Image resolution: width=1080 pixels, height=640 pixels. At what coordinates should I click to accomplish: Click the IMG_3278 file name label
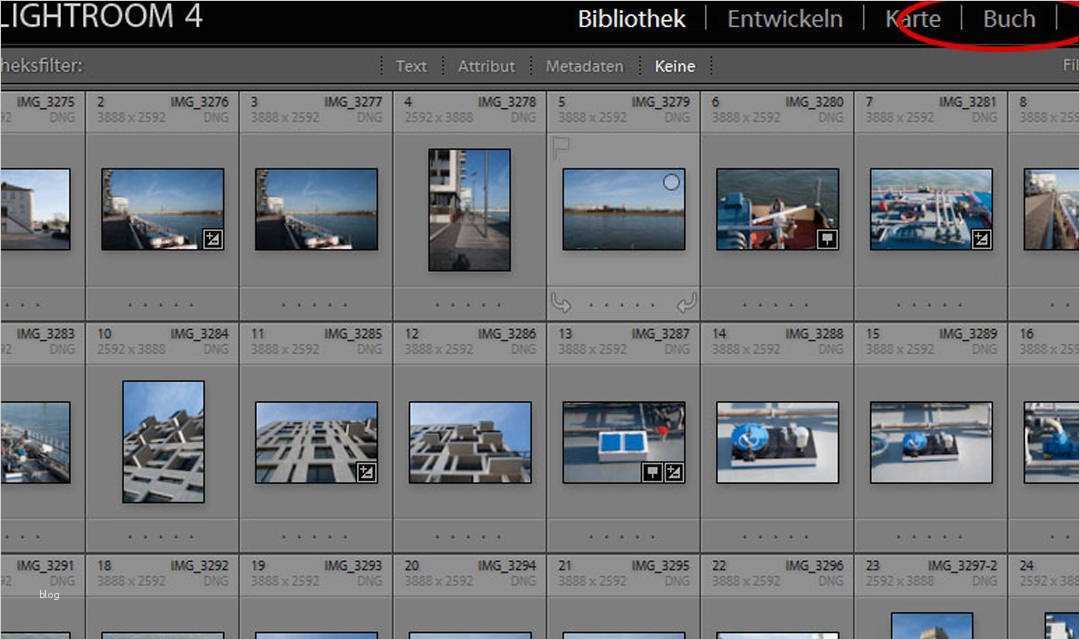(x=506, y=102)
